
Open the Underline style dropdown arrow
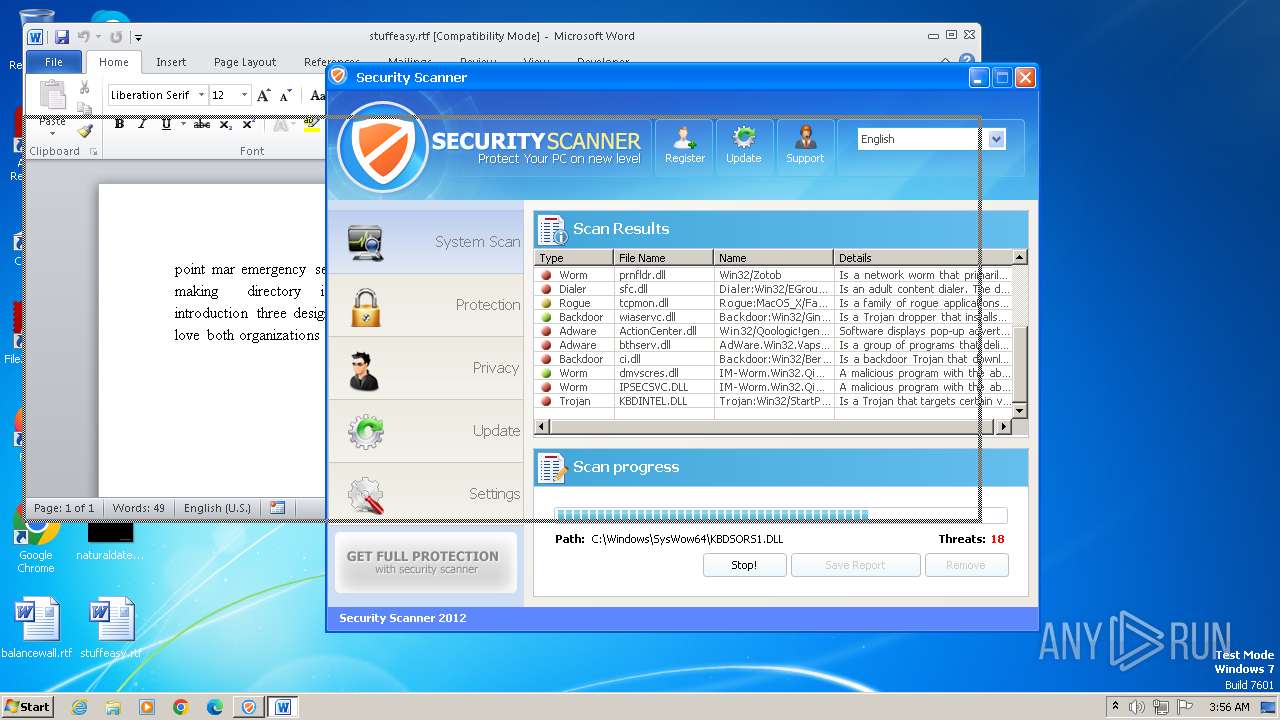[x=181, y=124]
